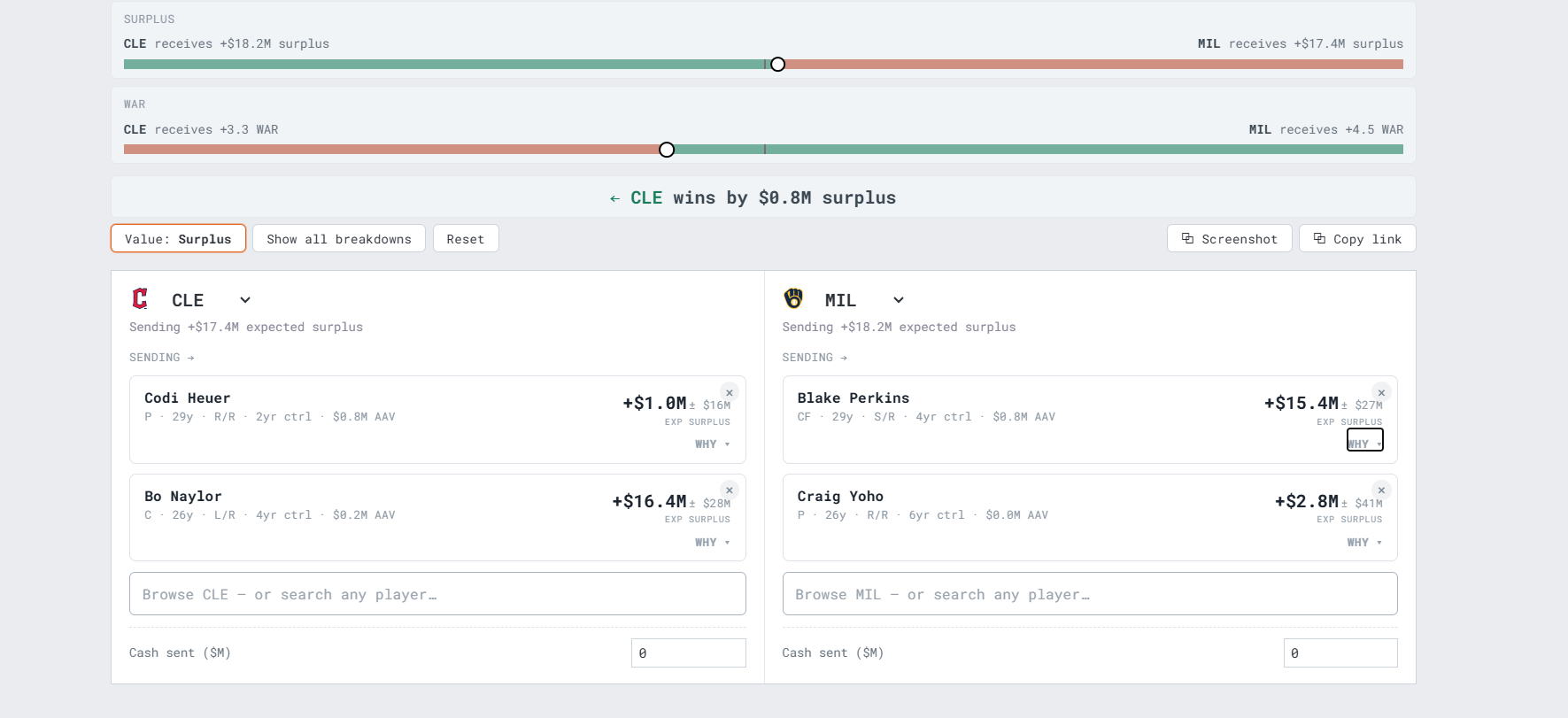Click the surplus balance slider handle
This screenshot has width=1568, height=718.
[x=777, y=64]
